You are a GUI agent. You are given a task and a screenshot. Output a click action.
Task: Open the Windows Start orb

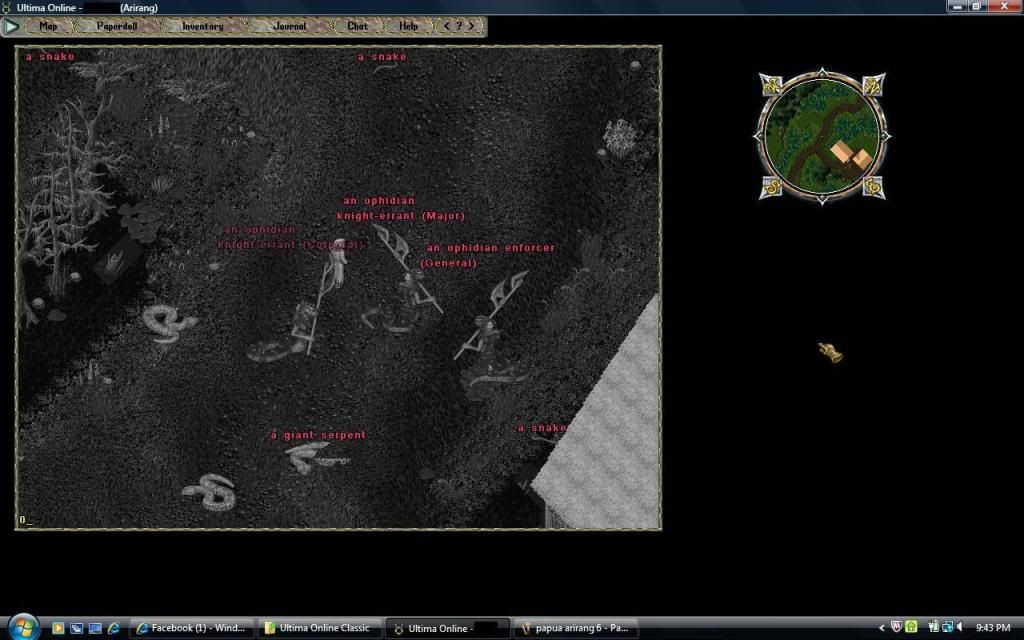pyautogui.click(x=24, y=628)
